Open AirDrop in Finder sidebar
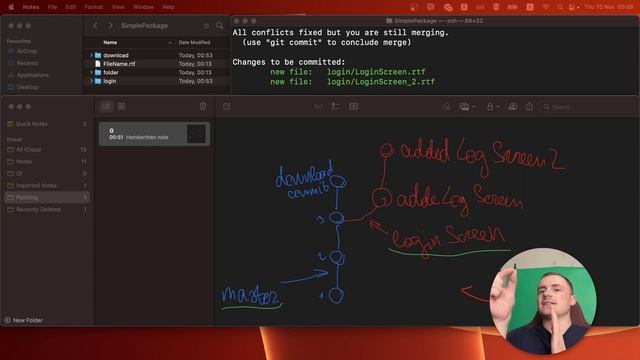 (27, 51)
